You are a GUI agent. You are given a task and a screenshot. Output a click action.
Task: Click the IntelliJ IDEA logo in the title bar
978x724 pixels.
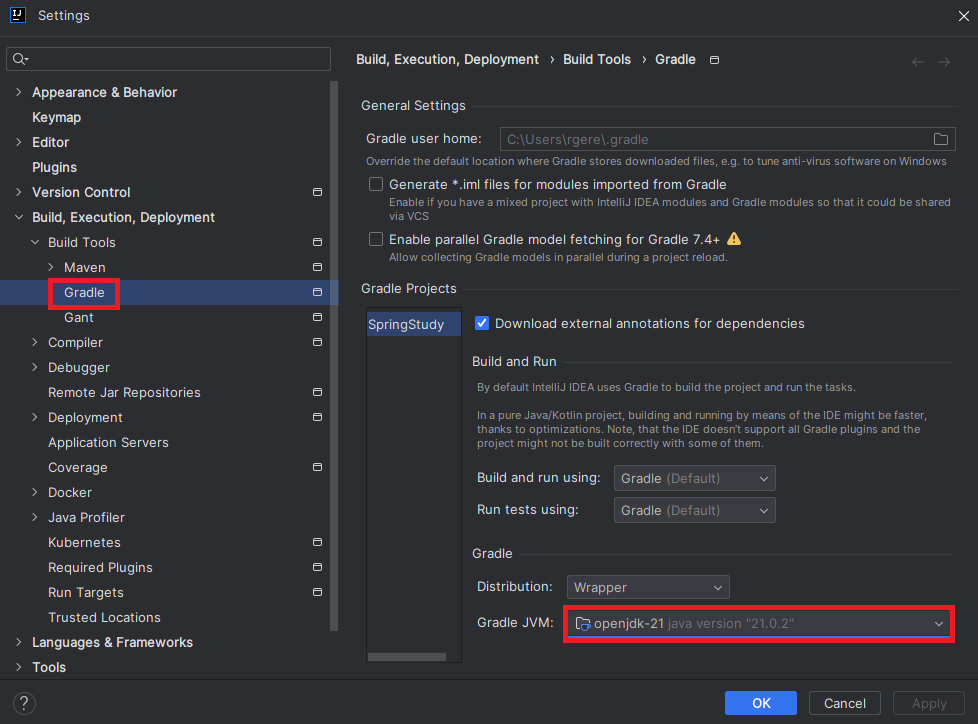18,15
